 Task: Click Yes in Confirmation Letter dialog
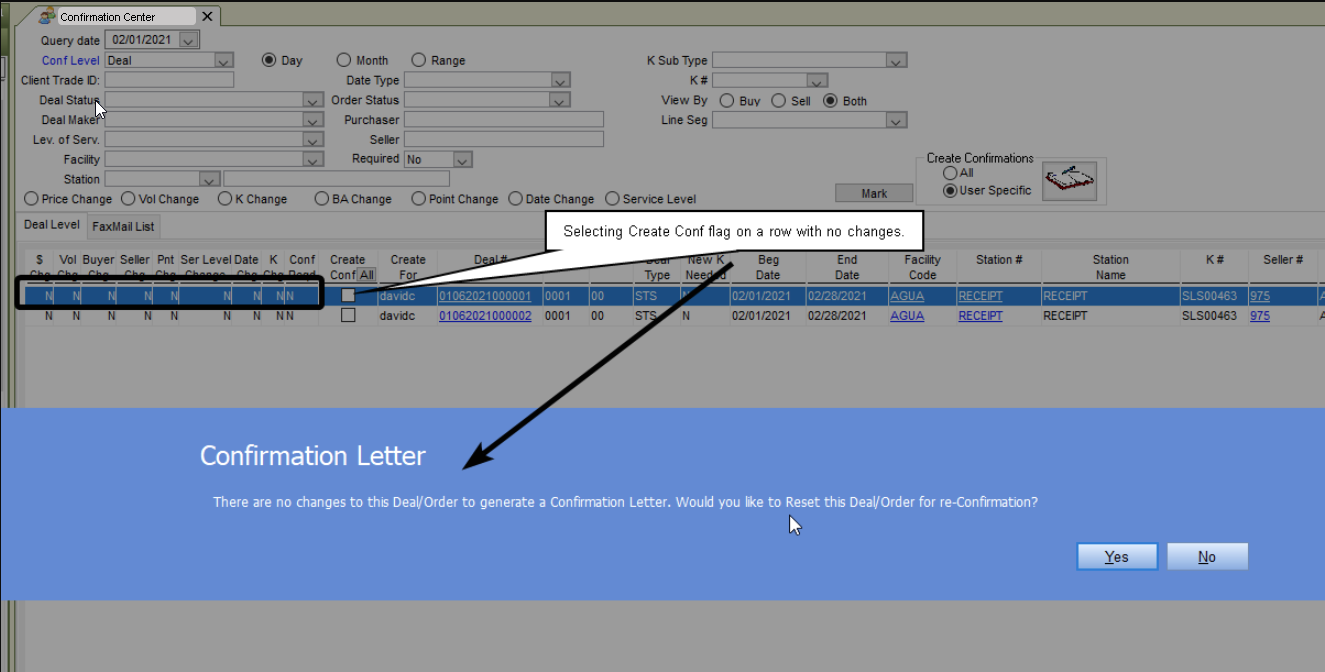pyautogui.click(x=1116, y=557)
